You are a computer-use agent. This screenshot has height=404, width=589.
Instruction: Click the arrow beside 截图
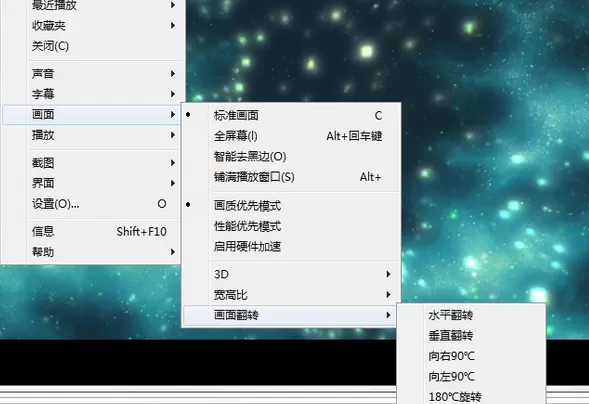tap(173, 163)
